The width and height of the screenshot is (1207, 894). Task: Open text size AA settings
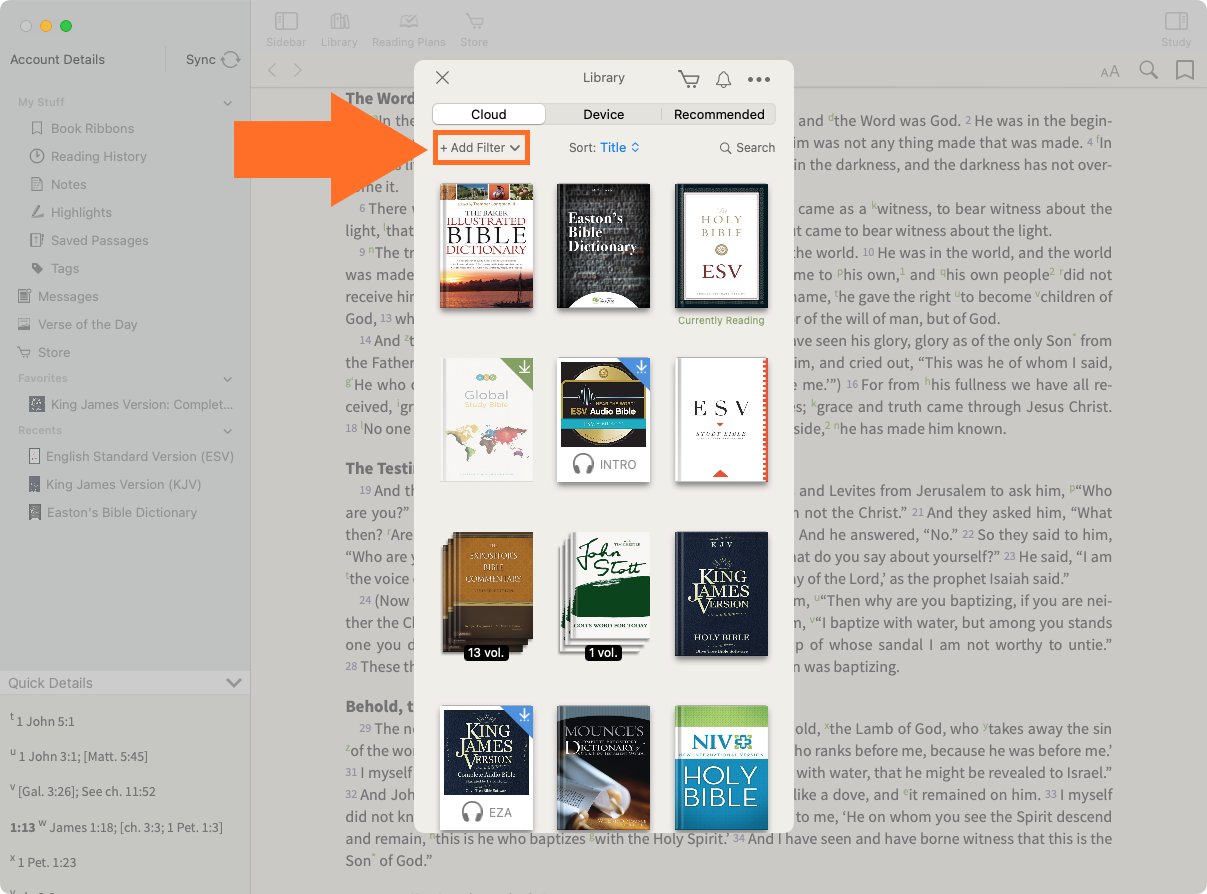pyautogui.click(x=1110, y=71)
